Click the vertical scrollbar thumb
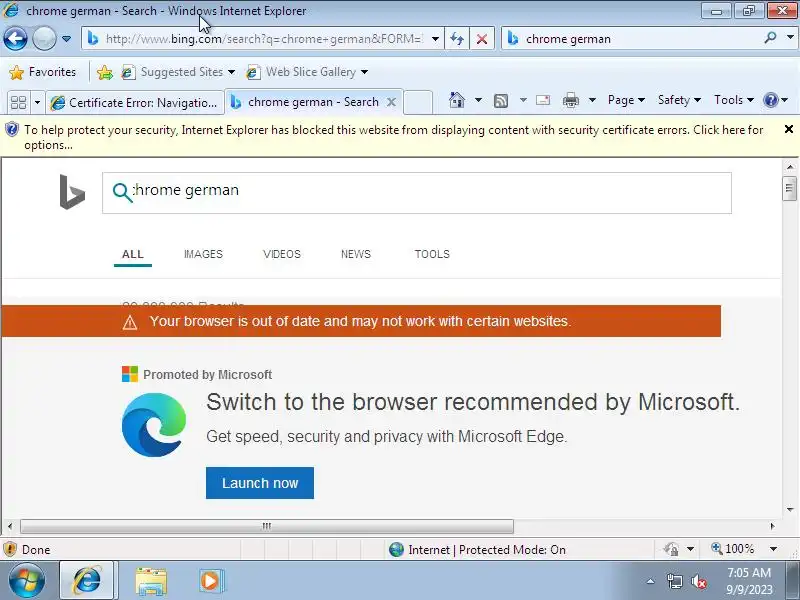The width and height of the screenshot is (800, 600). 790,188
